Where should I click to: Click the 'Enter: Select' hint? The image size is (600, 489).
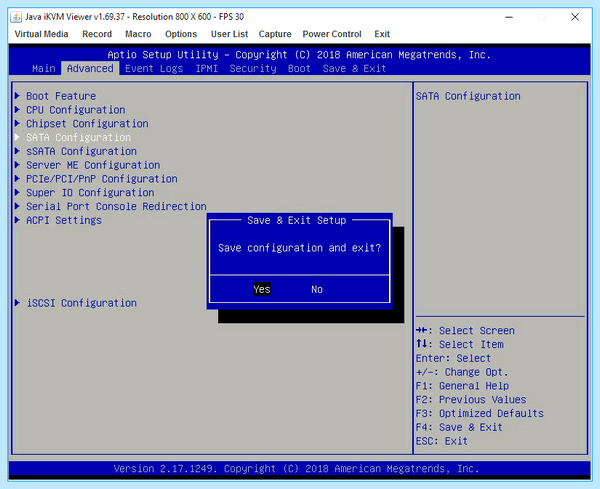453,359
